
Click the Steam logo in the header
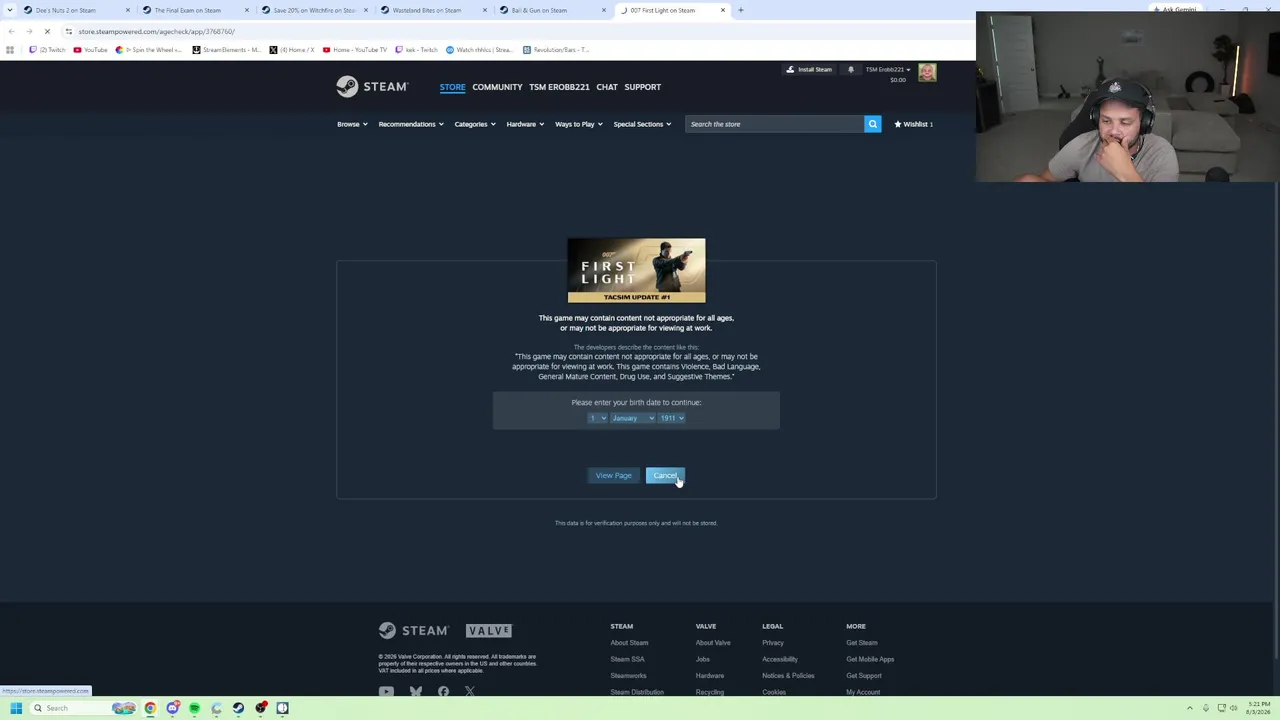(x=372, y=87)
